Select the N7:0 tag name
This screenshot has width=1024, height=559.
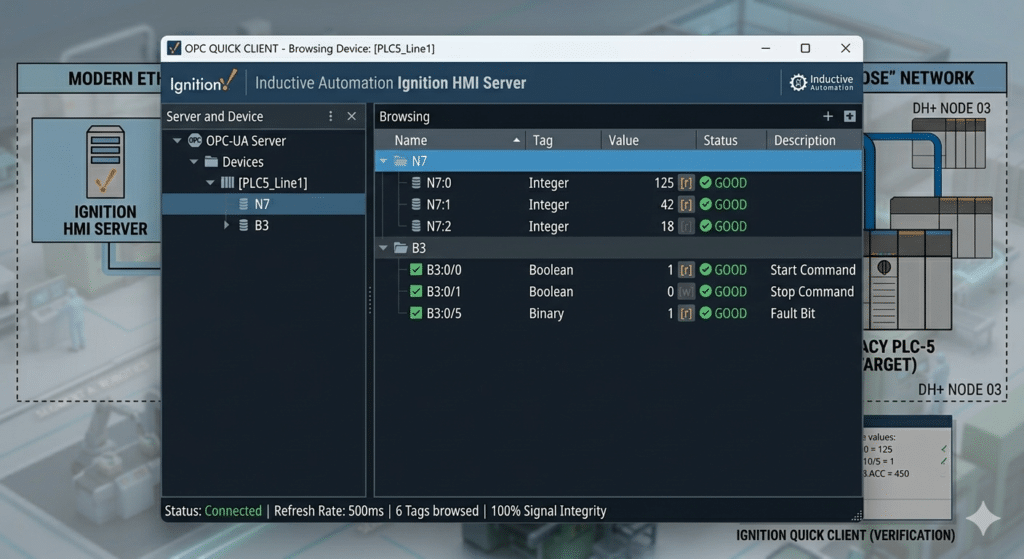(x=439, y=183)
